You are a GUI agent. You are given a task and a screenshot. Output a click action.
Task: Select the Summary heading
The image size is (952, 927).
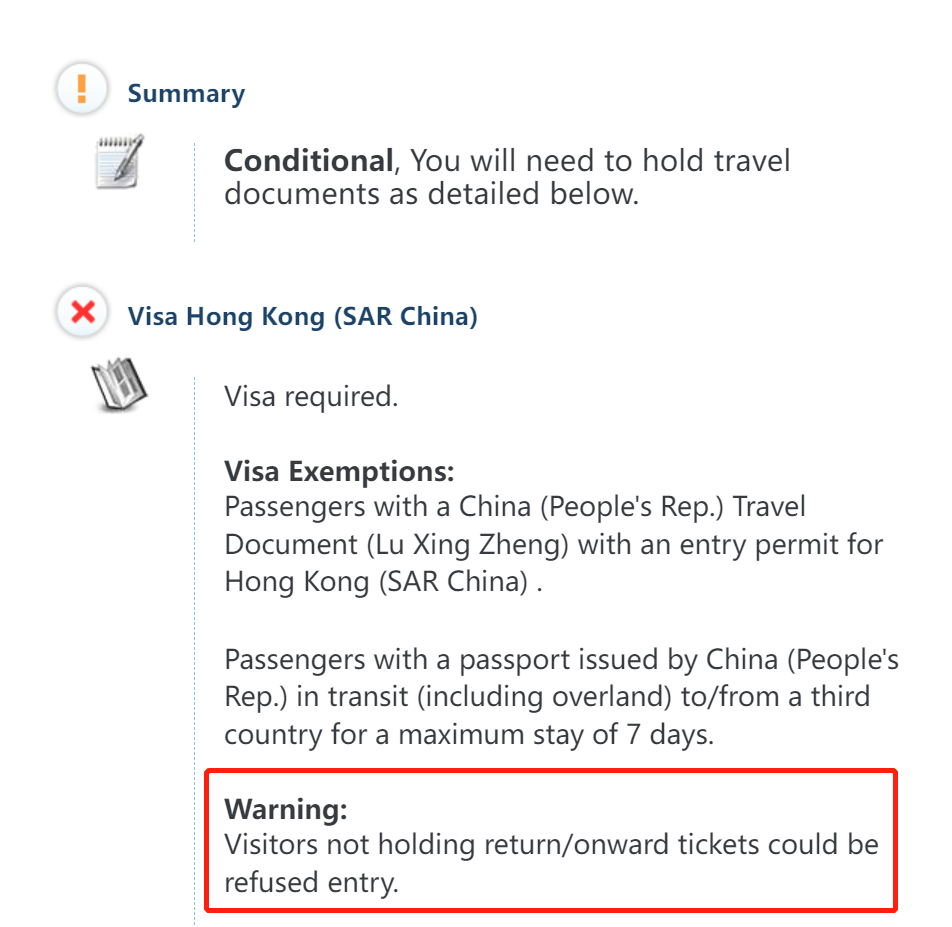point(186,94)
